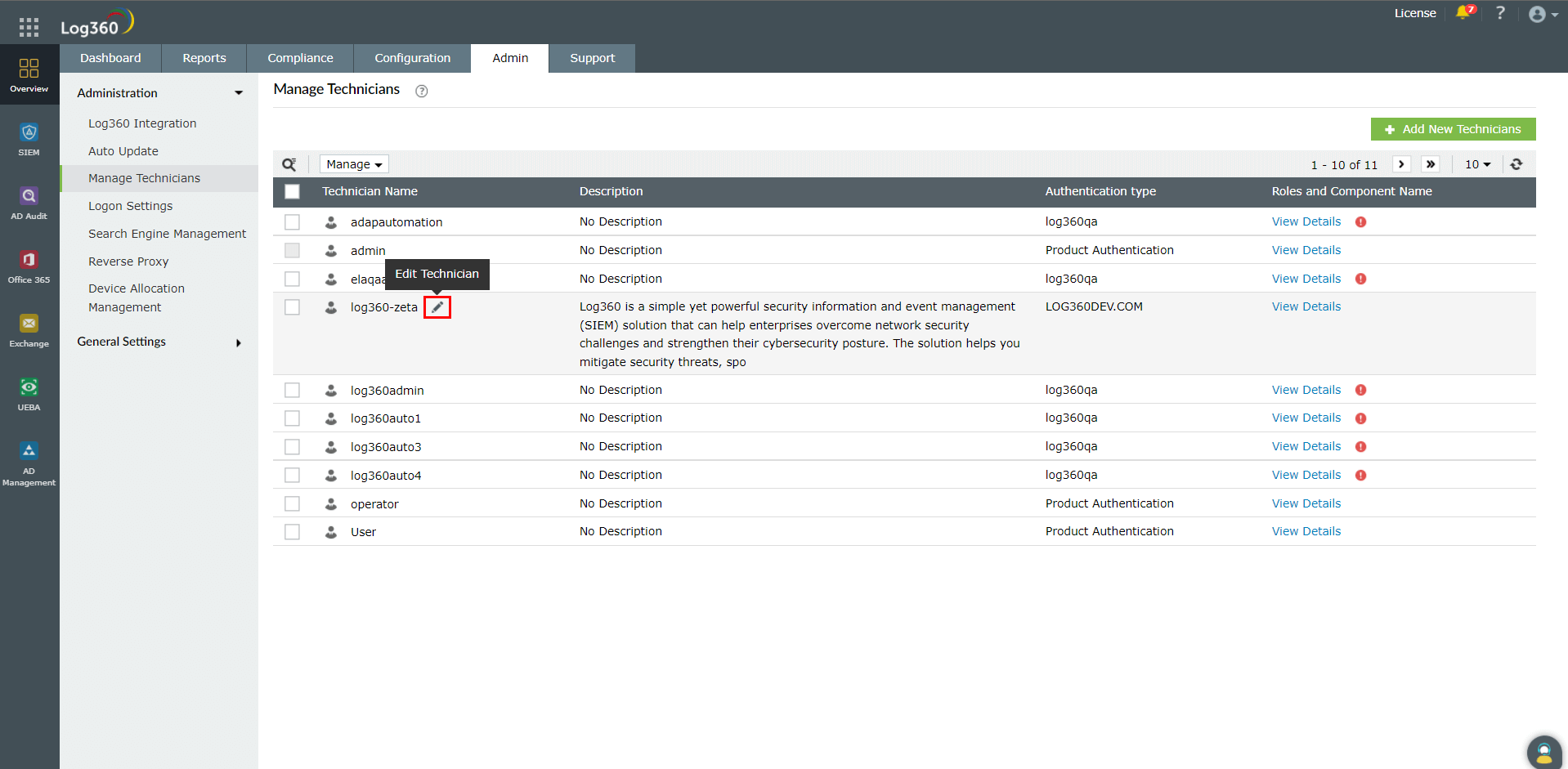
Task: Click the Description column header
Action: [611, 191]
